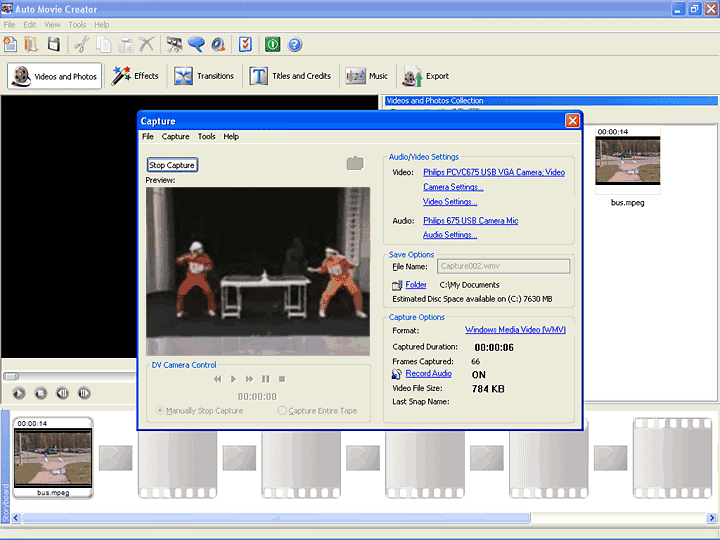Click the preview seek slider below the monitor
Viewport: 720px width, 540px height.
click(11, 376)
